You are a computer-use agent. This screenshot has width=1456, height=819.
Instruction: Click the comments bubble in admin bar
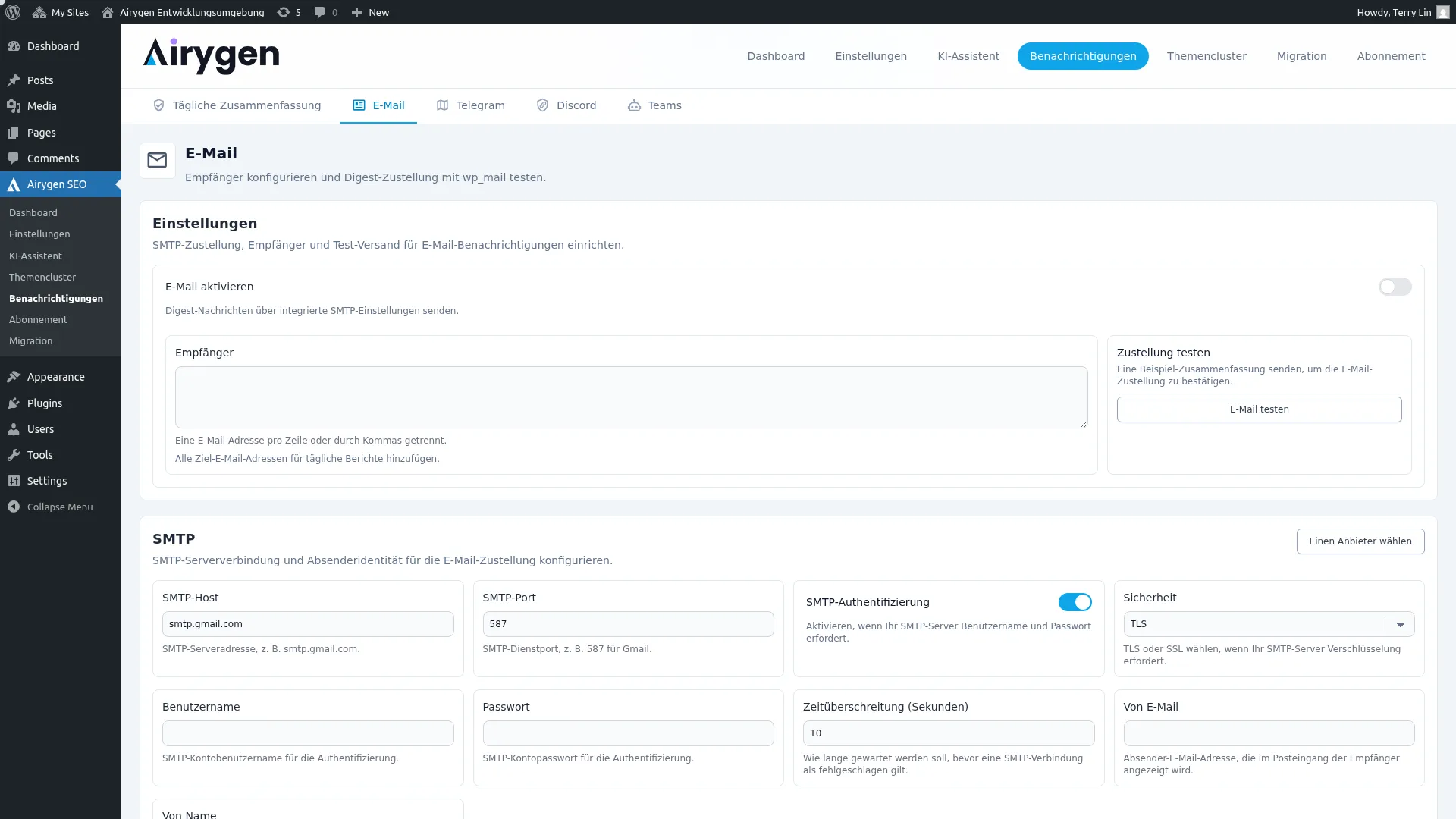(x=320, y=12)
